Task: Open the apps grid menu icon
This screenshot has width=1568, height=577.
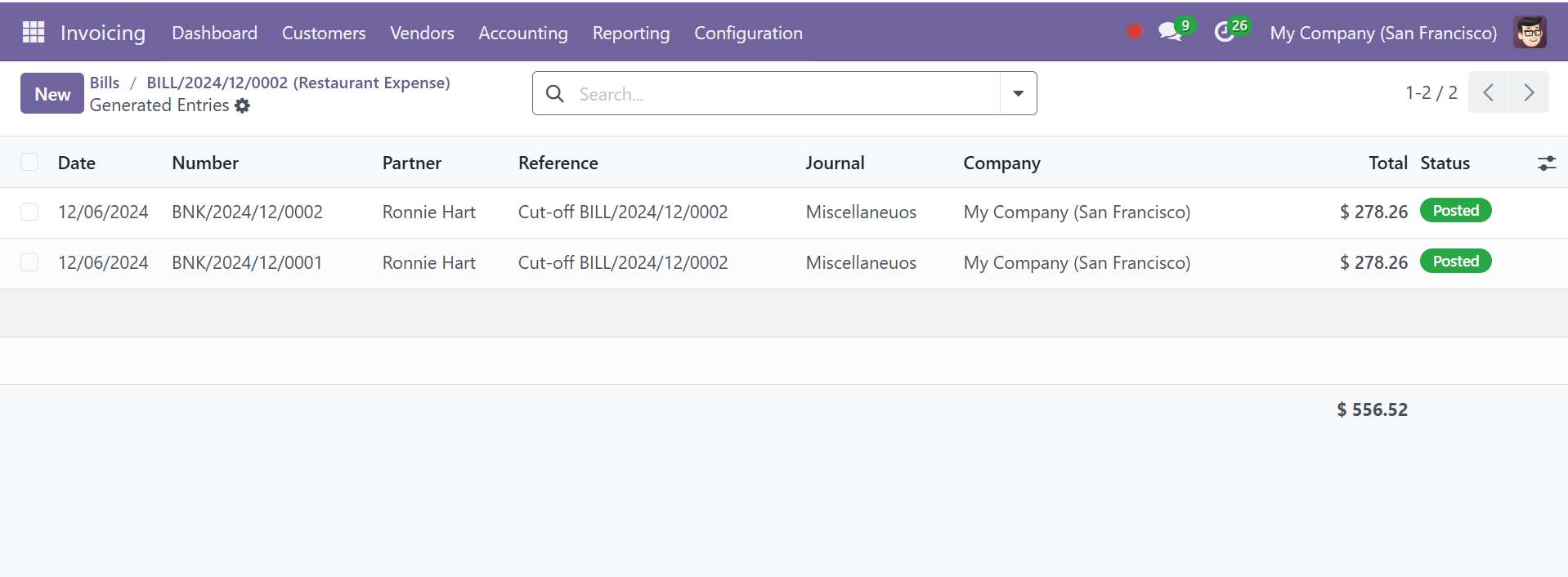Action: click(x=34, y=32)
